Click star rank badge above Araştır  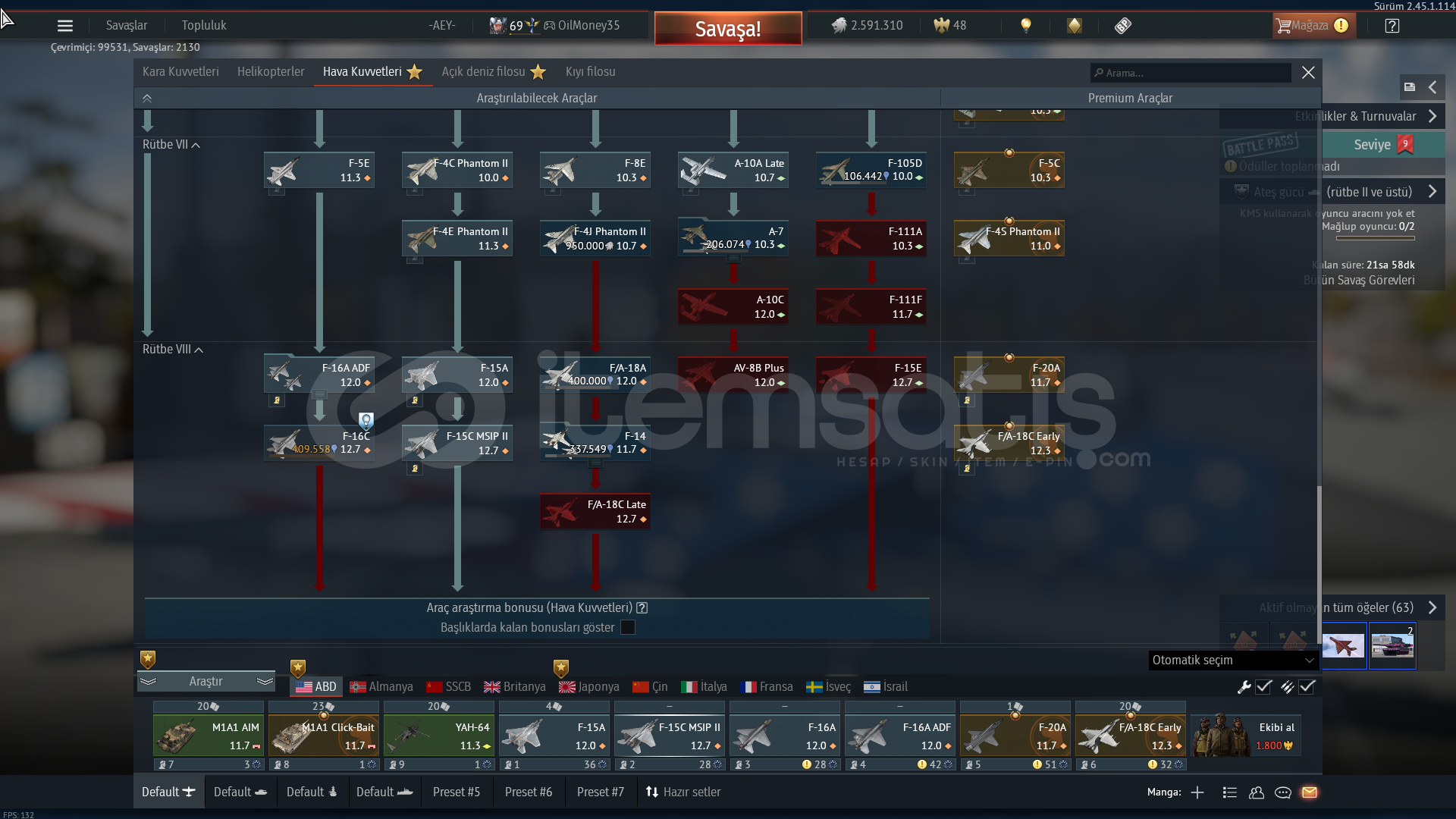tap(148, 659)
